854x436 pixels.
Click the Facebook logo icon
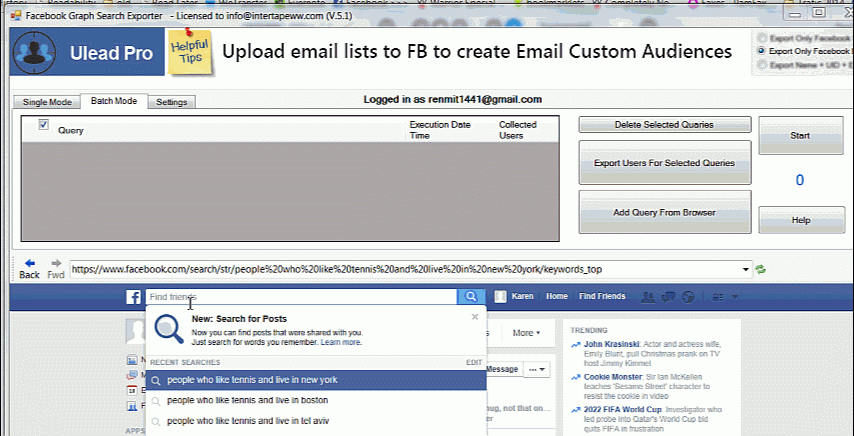(133, 297)
